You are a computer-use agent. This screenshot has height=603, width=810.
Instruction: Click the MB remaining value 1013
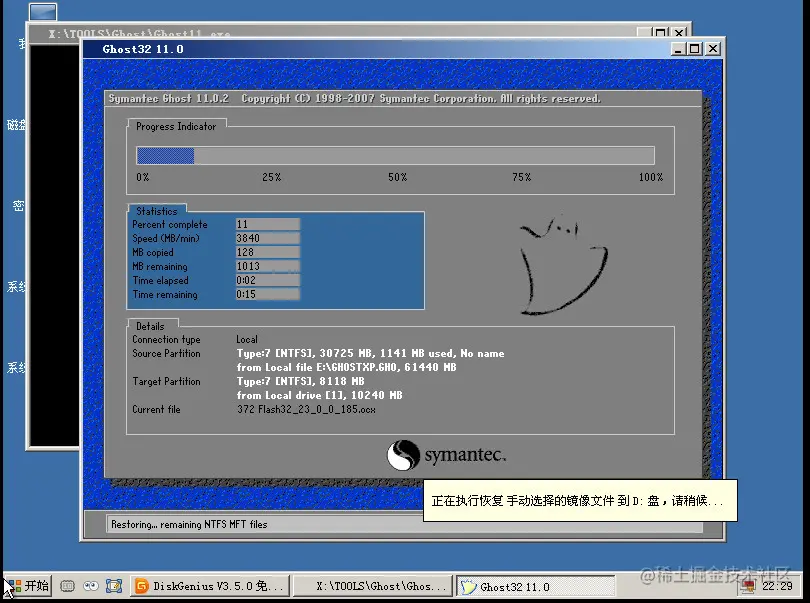click(x=268, y=266)
